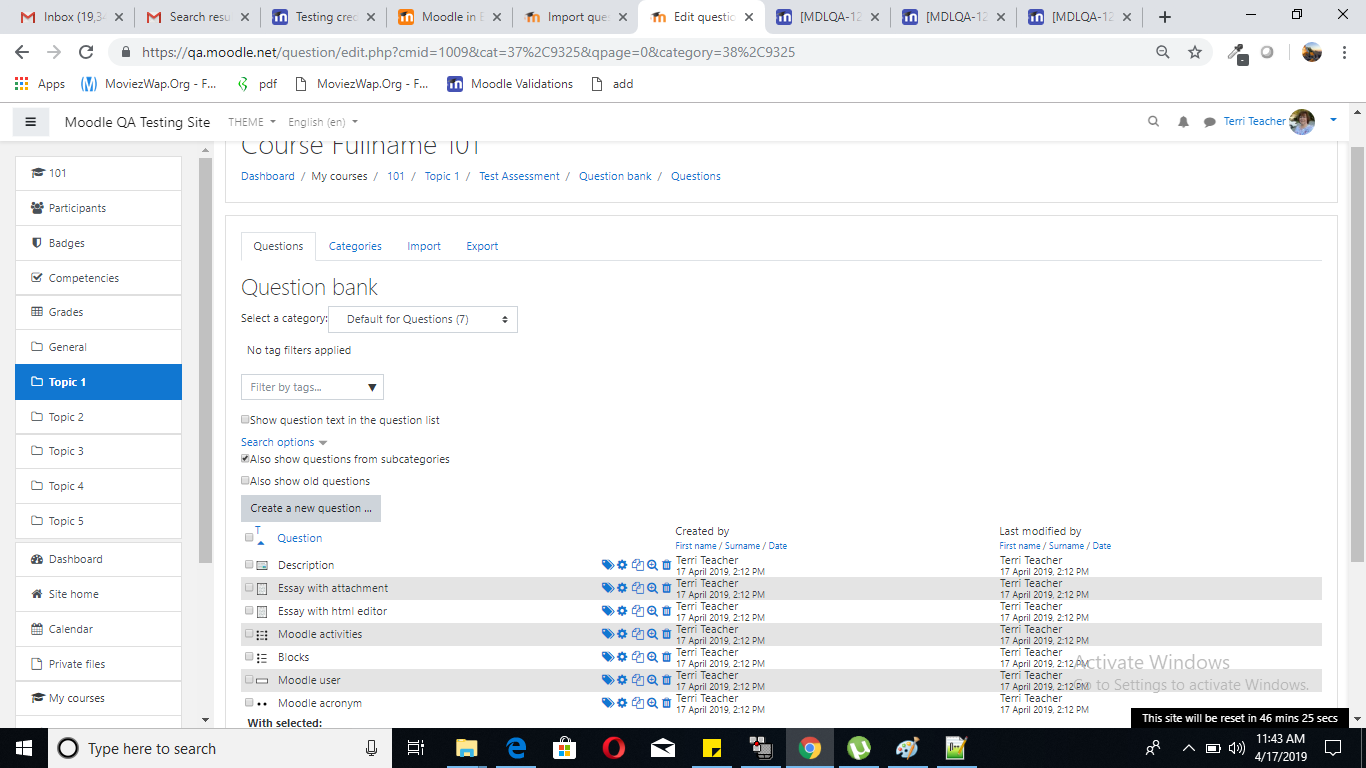The width and height of the screenshot is (1366, 768).
Task: Edit the Moodle acronym question
Action: click(622, 703)
